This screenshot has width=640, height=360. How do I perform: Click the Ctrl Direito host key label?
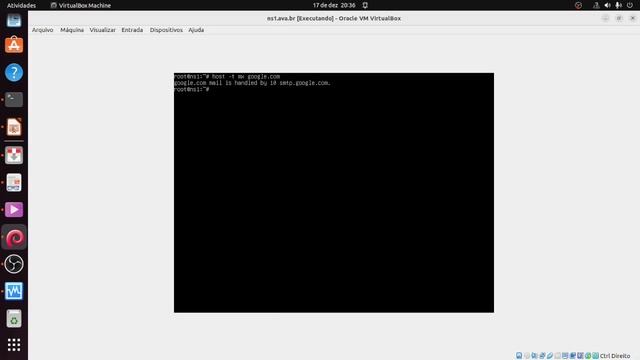(615, 356)
